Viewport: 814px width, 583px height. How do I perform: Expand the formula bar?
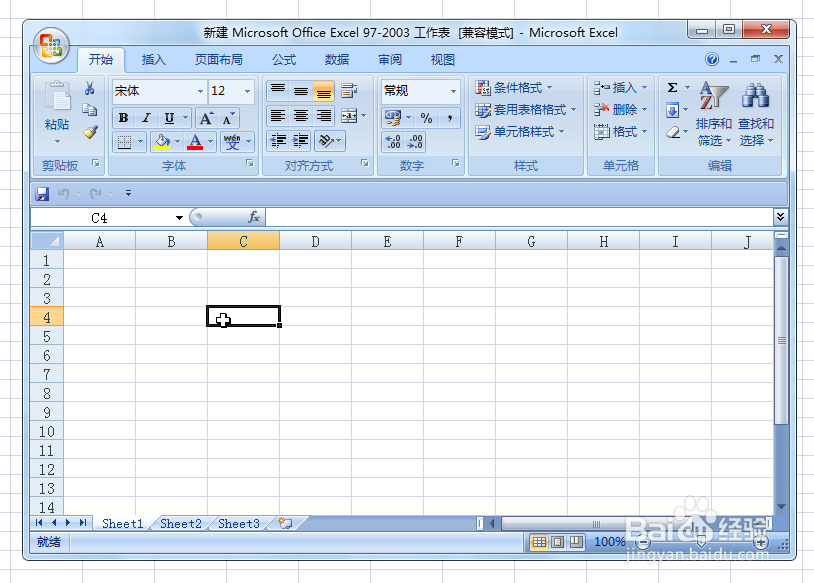click(780, 216)
